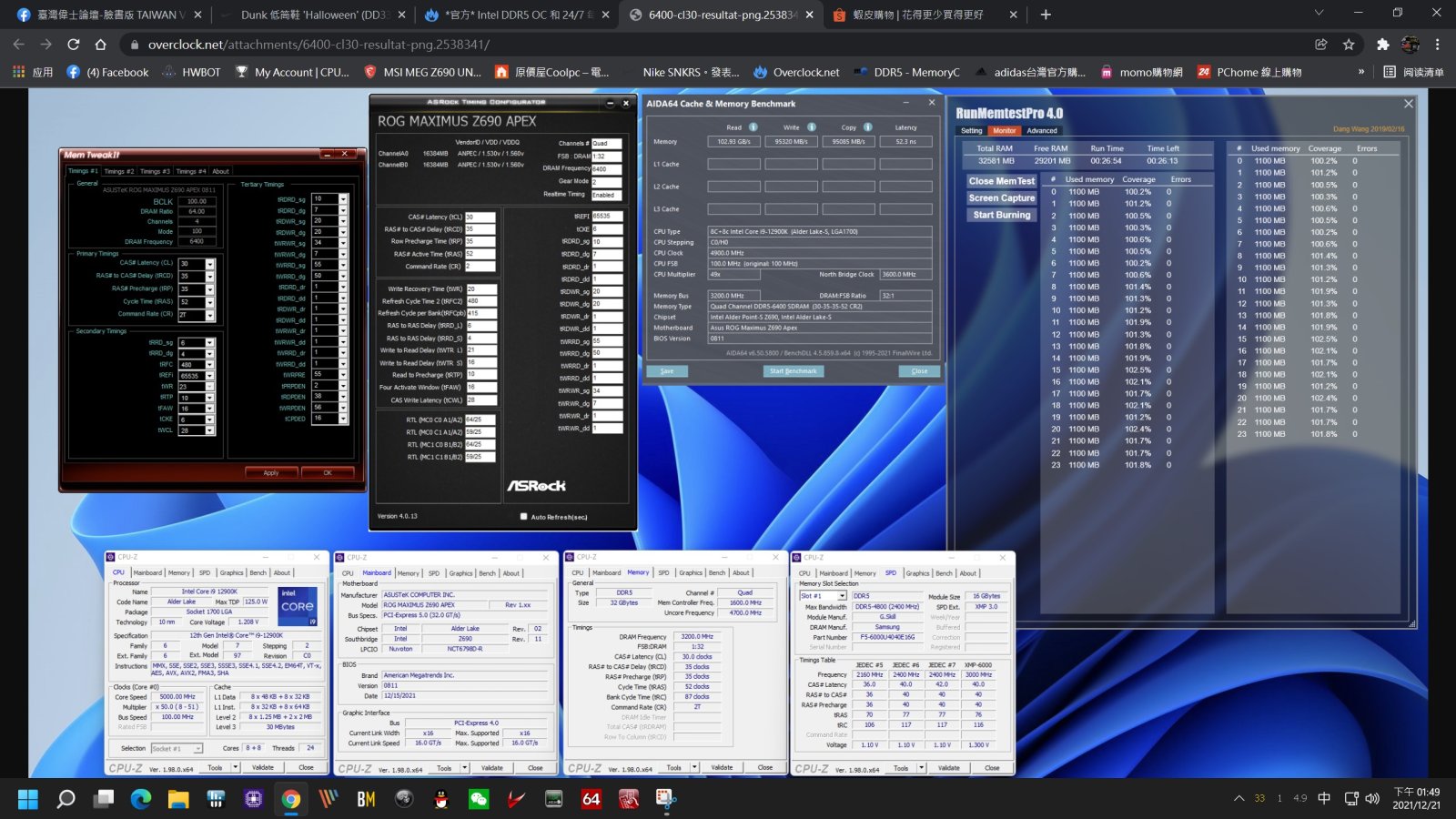Open taskbar search magnifier
1456x819 pixels.
pyautogui.click(x=66, y=799)
